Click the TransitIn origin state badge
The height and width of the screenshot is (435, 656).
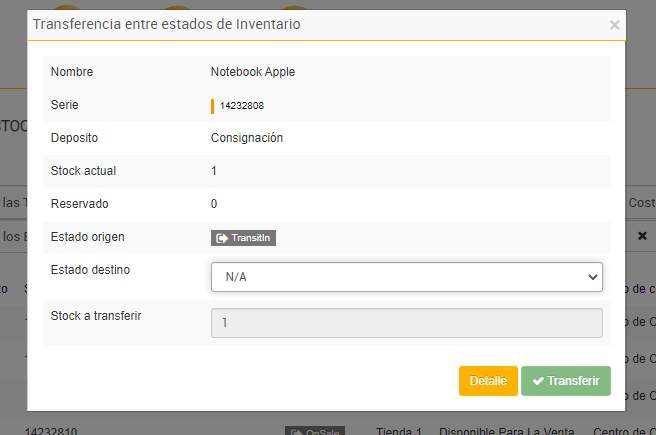[243, 238]
